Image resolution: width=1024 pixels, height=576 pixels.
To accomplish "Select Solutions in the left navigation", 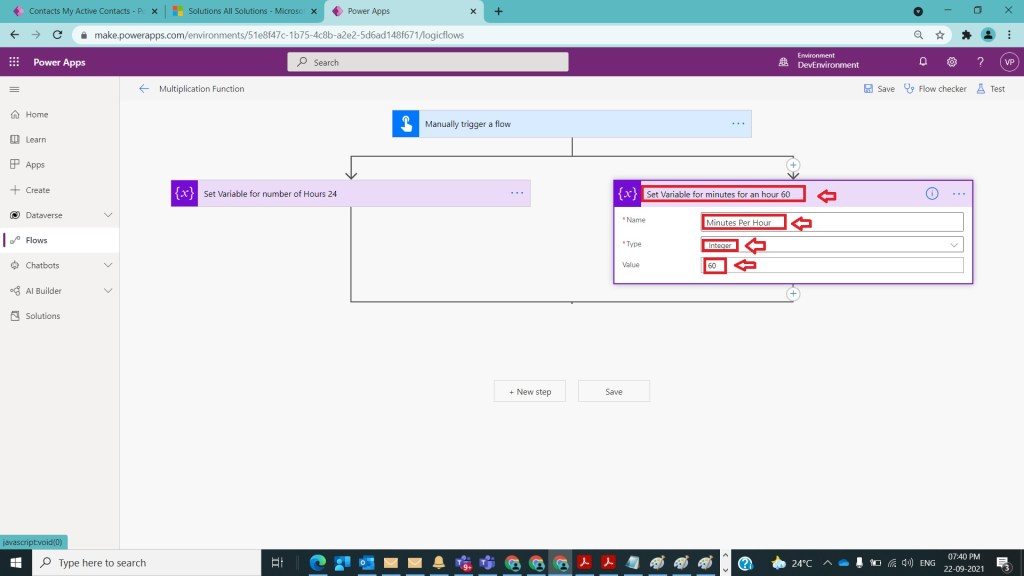I will [x=42, y=316].
